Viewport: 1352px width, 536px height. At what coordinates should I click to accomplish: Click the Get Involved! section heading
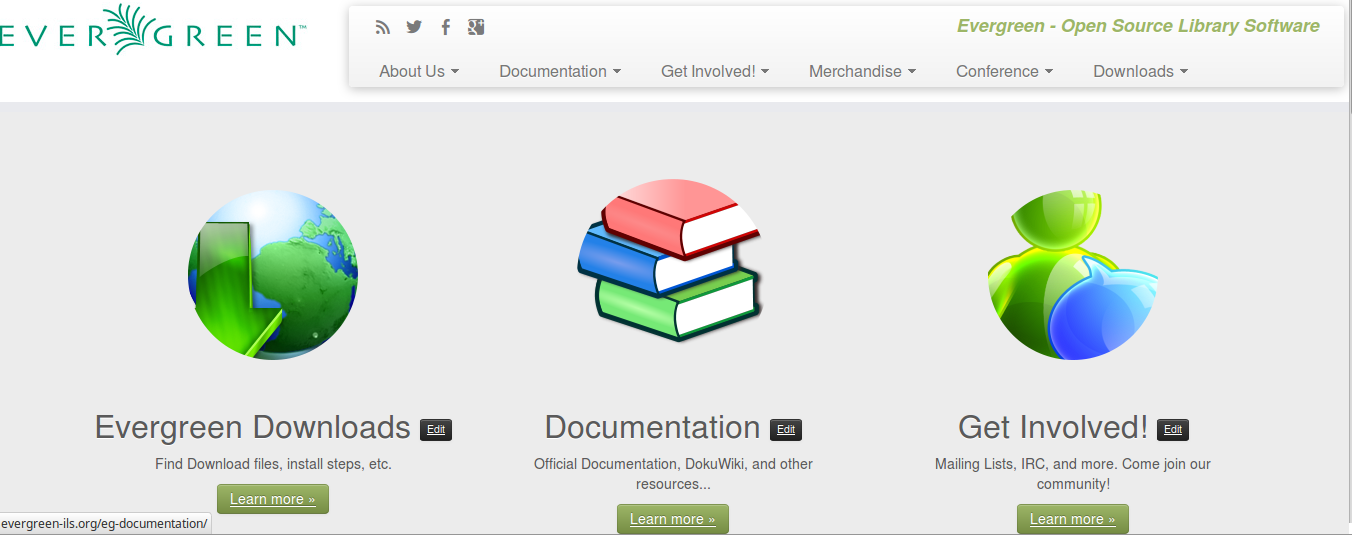1053,427
